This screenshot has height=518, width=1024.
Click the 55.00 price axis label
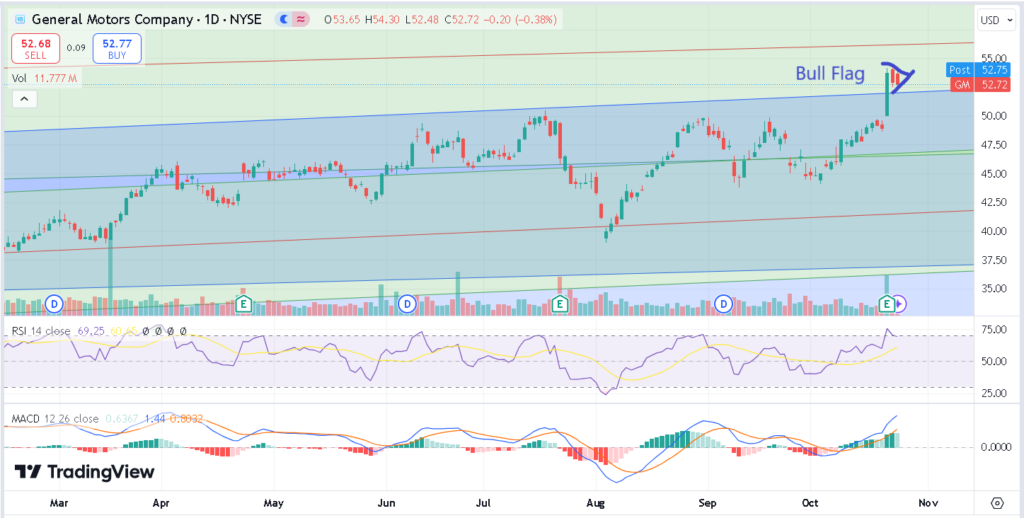[992, 58]
